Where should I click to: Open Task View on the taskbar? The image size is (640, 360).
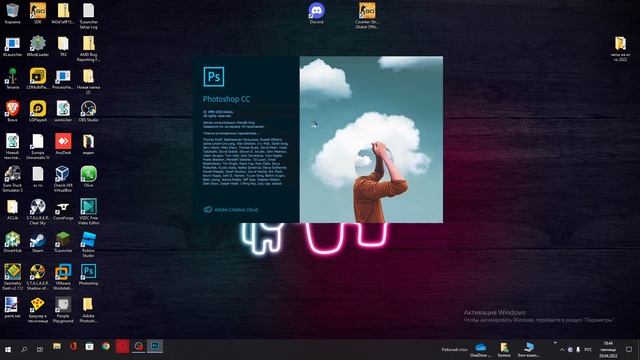[x=40, y=349]
